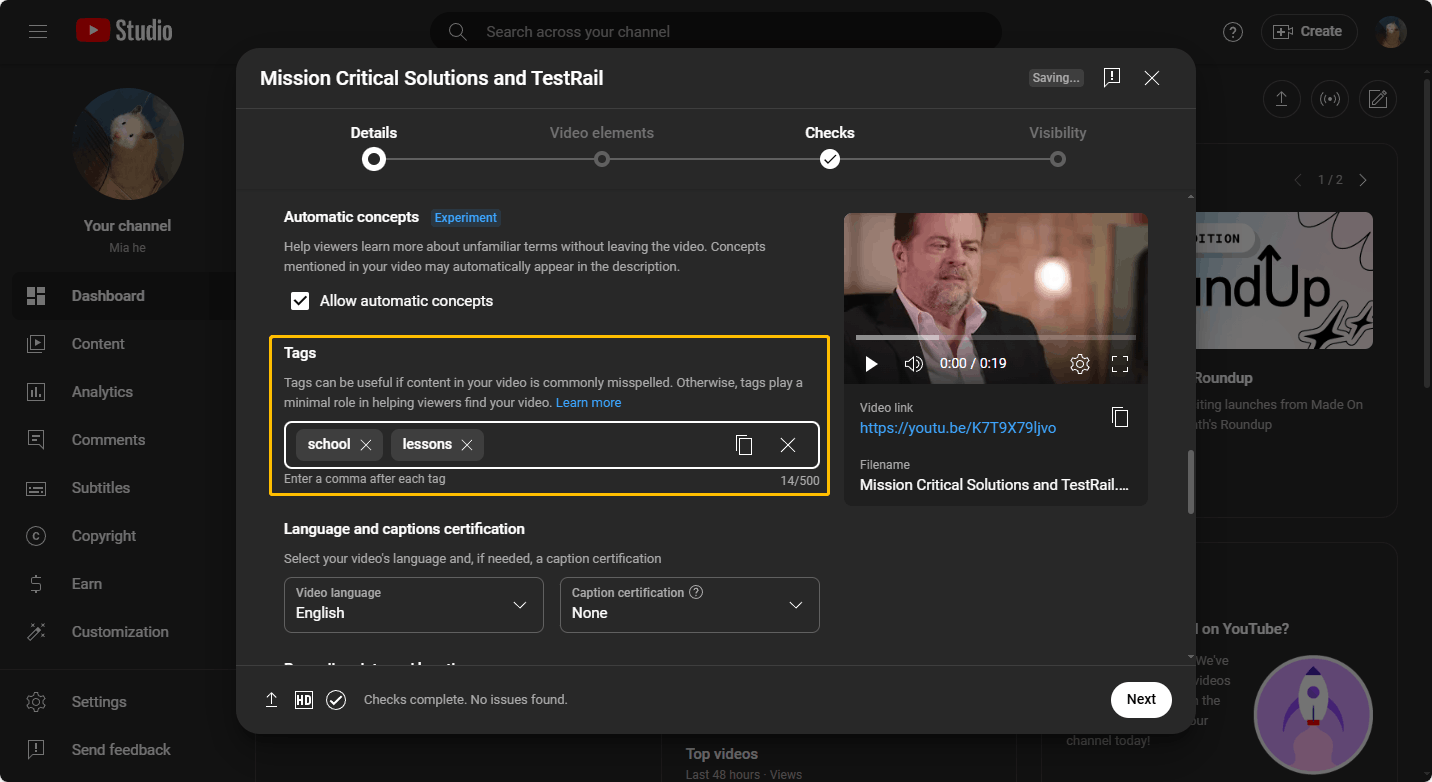Image resolution: width=1432 pixels, height=782 pixels.
Task: Open video player settings gear
Action: 1080,364
